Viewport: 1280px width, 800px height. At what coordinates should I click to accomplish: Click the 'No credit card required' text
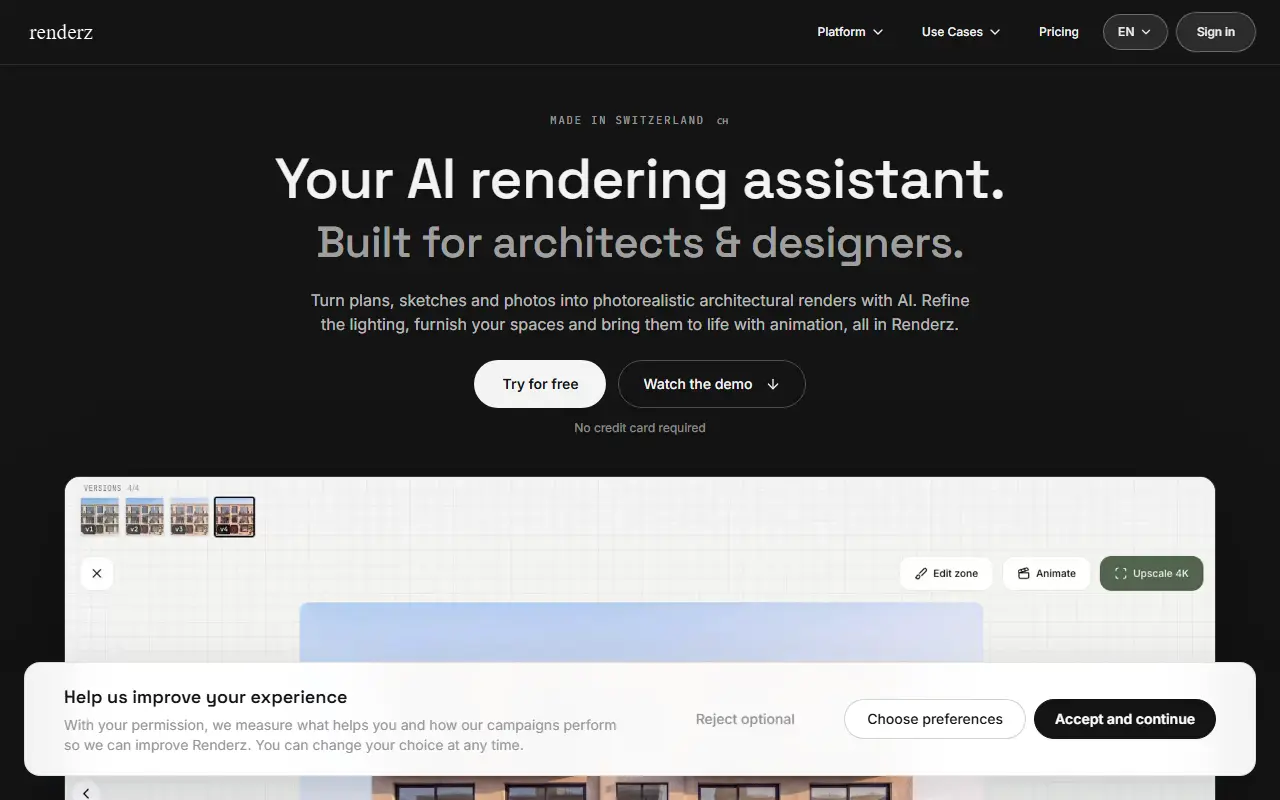click(640, 428)
